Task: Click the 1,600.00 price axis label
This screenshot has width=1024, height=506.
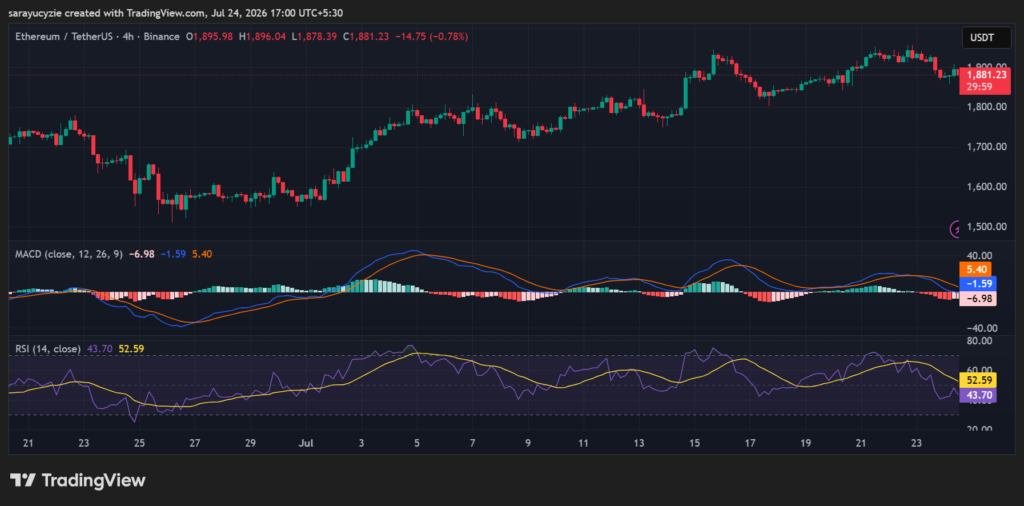Action: (x=986, y=187)
